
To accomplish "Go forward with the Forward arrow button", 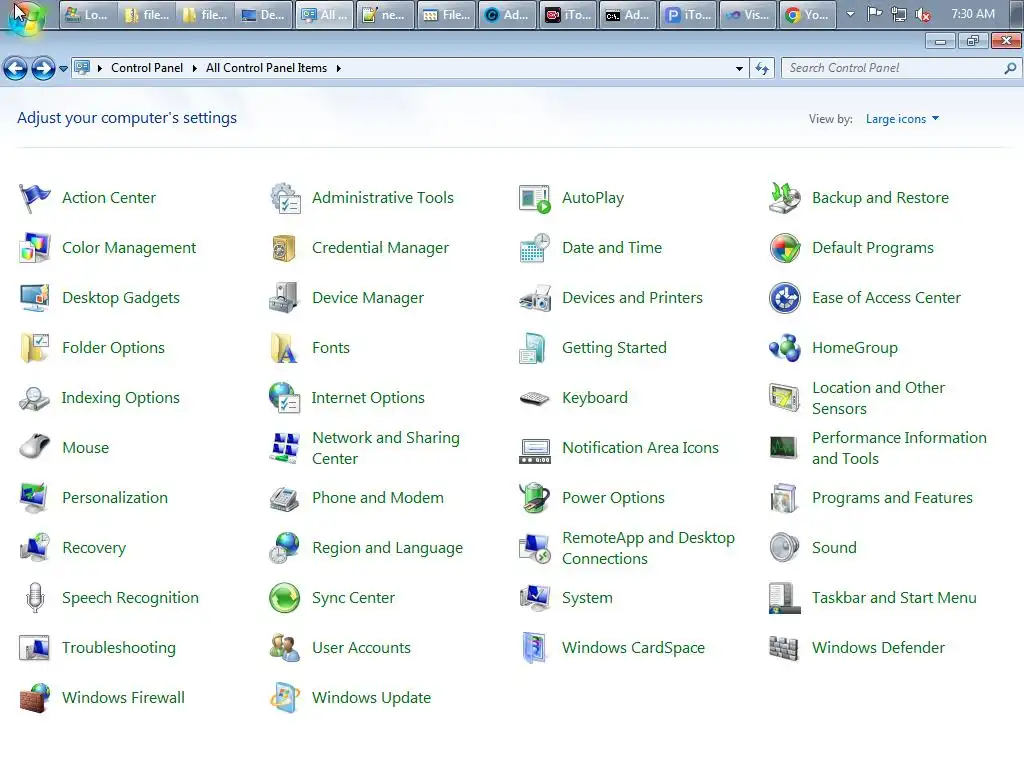I will [44, 69].
